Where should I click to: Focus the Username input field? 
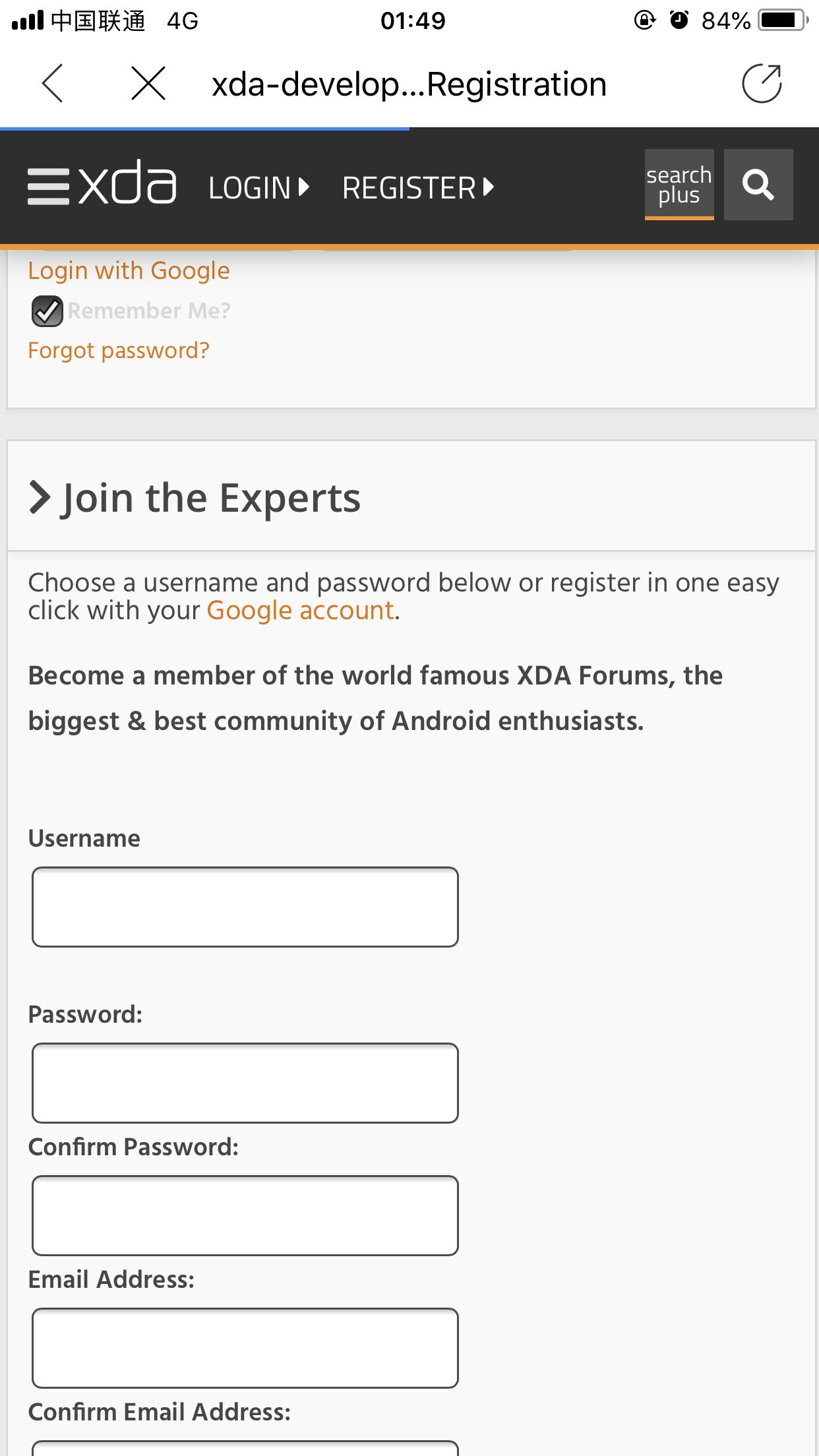pyautogui.click(x=245, y=907)
